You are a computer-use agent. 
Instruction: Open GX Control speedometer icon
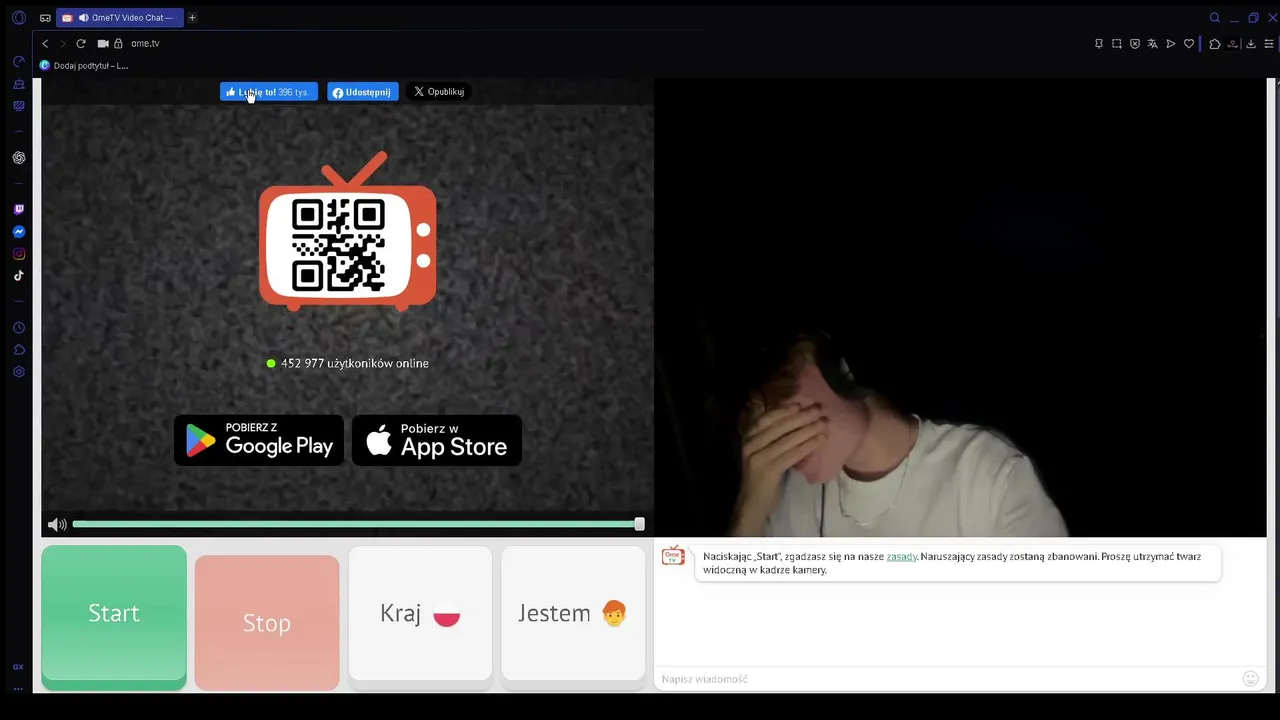click(x=19, y=62)
